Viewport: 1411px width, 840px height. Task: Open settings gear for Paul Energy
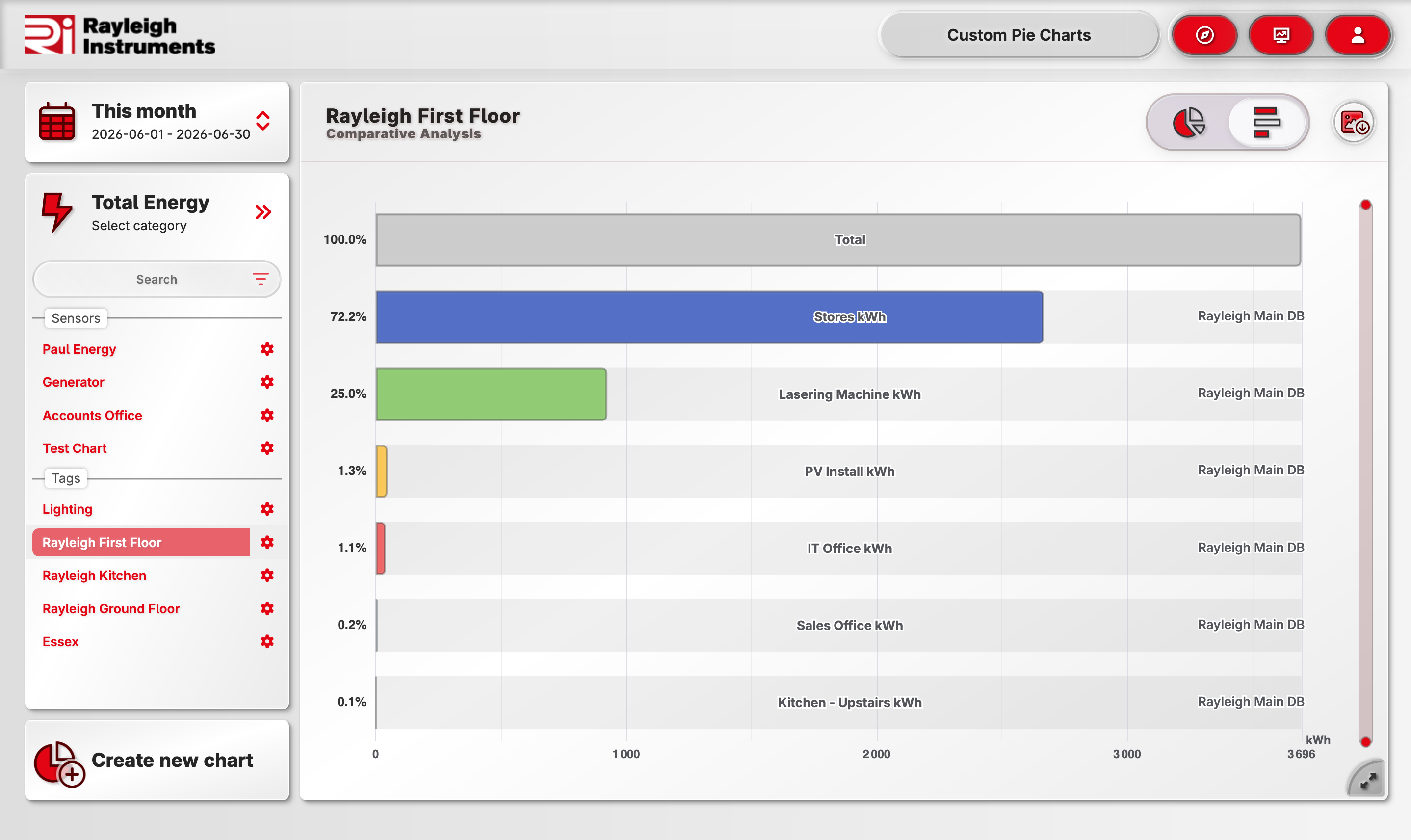[267, 349]
